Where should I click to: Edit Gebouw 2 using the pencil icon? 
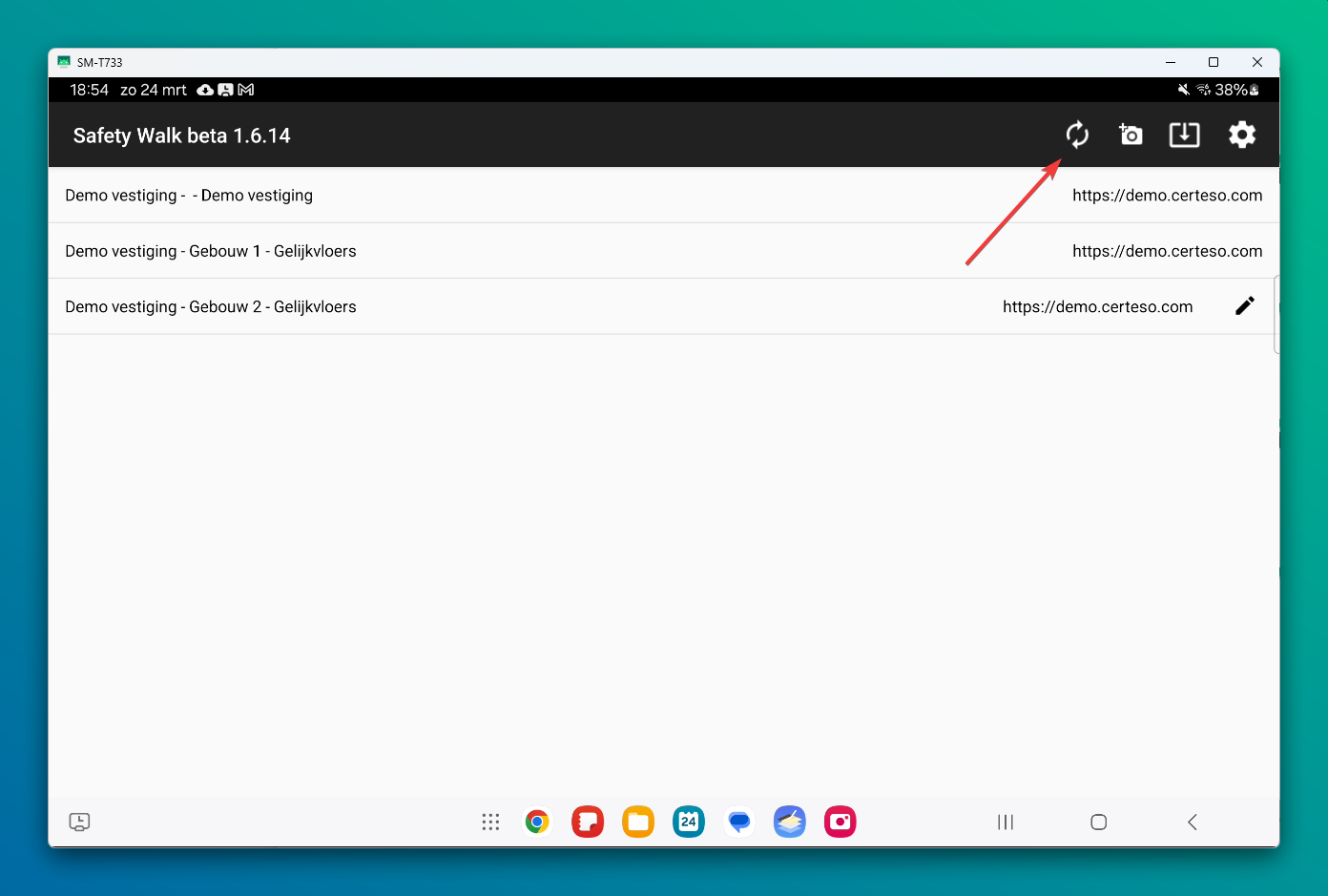pos(1244,306)
